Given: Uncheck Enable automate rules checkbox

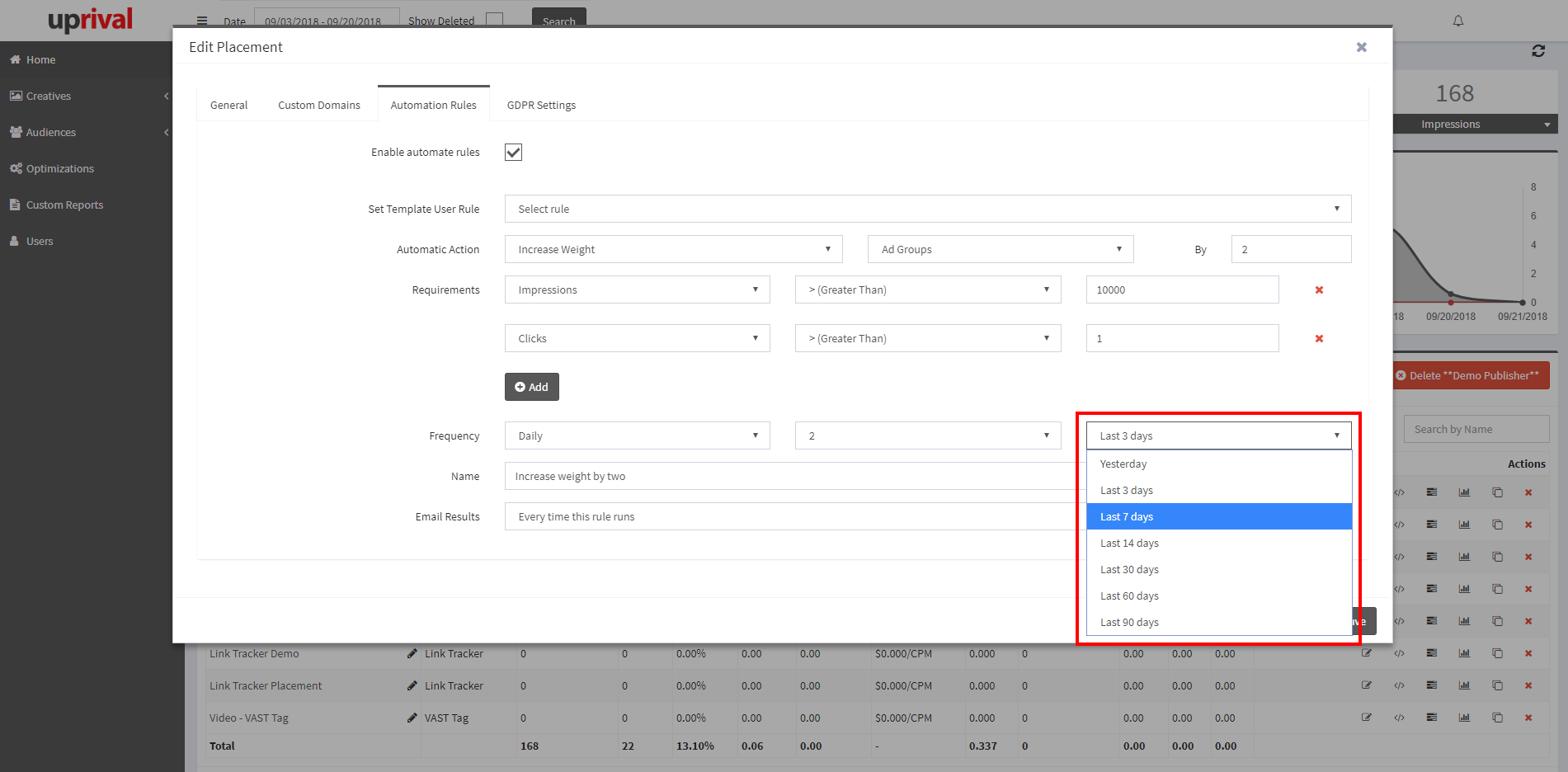Looking at the screenshot, I should click(x=513, y=152).
